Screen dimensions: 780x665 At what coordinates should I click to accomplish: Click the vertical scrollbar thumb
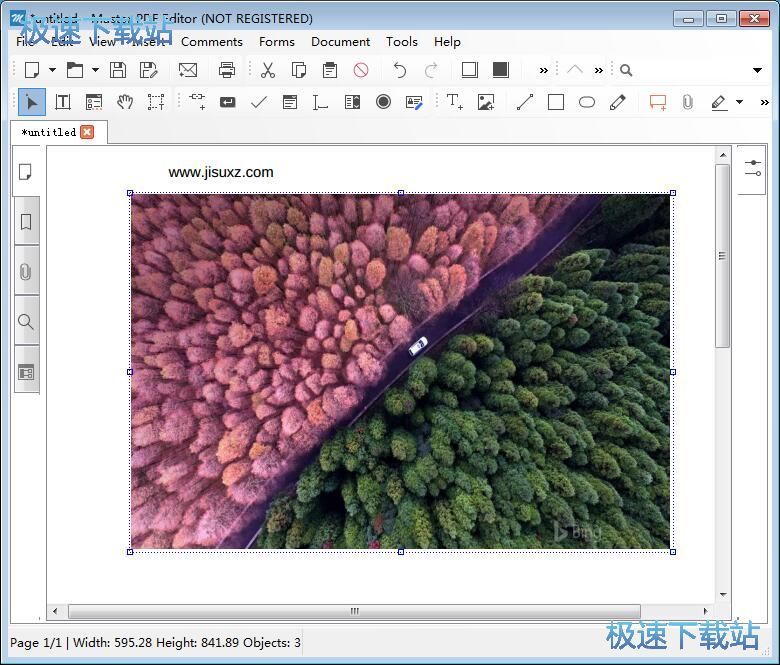(723, 256)
